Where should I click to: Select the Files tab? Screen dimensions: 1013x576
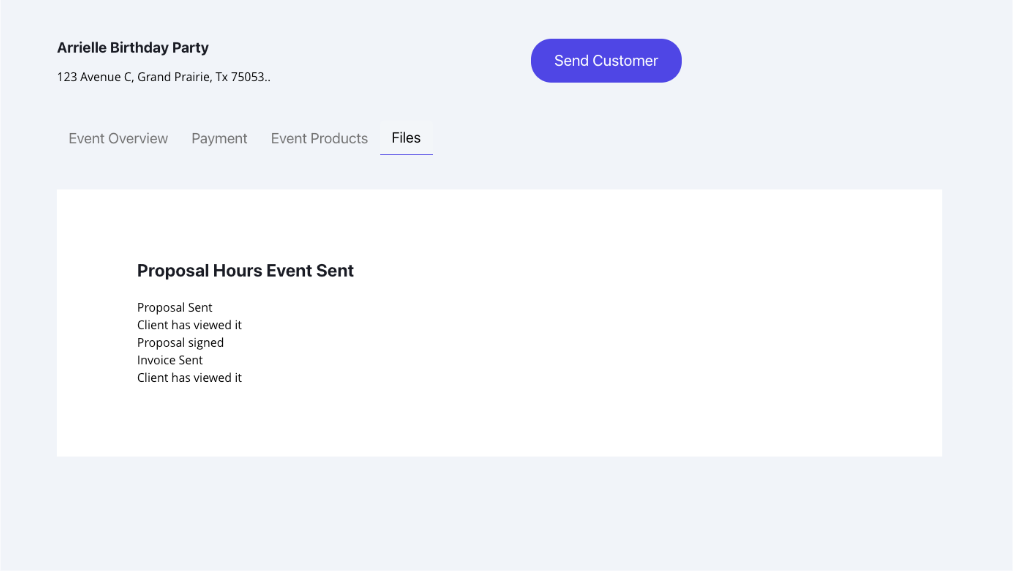coord(406,138)
